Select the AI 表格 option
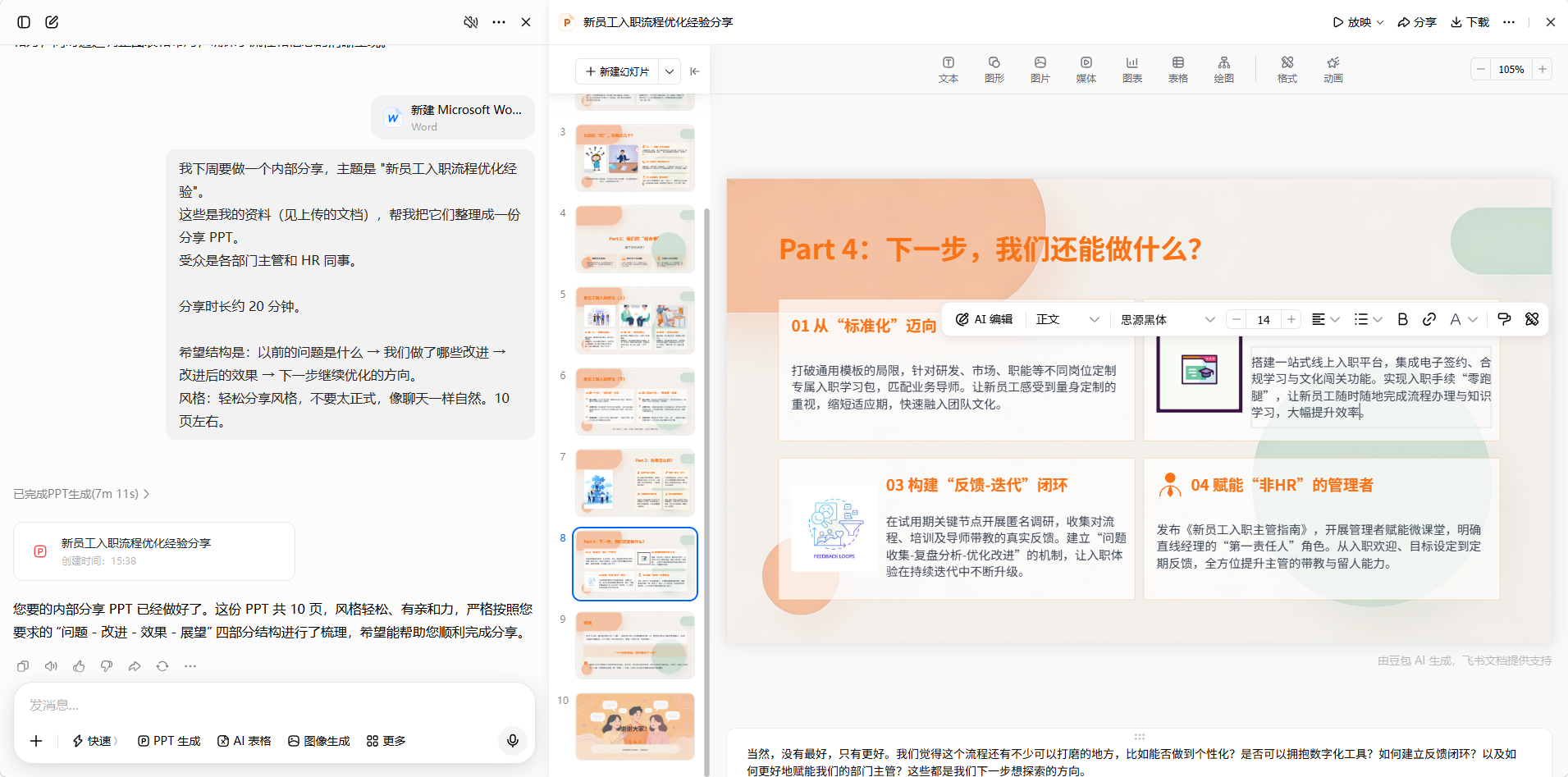The width and height of the screenshot is (1568, 777). pyautogui.click(x=244, y=741)
